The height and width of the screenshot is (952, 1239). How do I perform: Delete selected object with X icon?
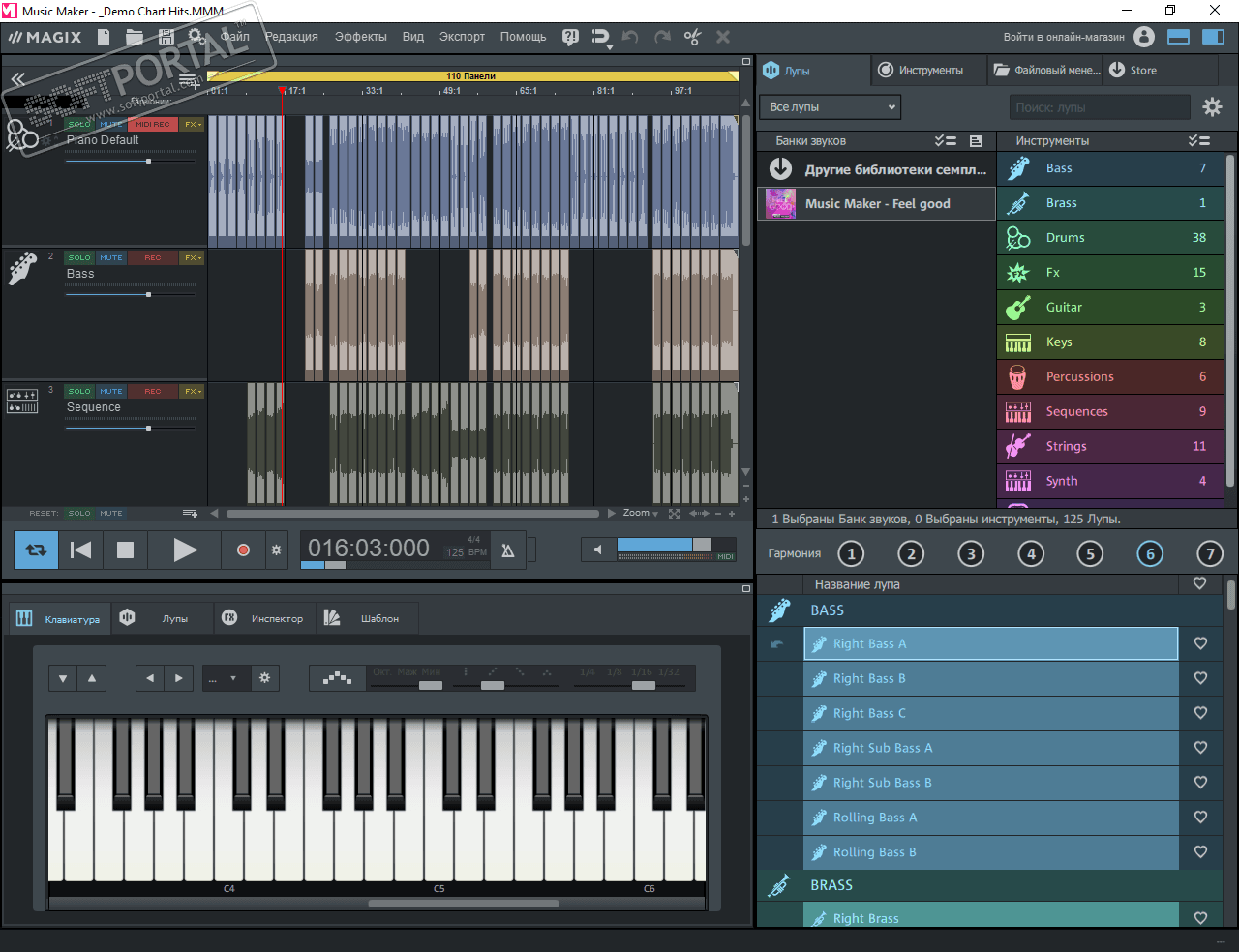tap(723, 37)
